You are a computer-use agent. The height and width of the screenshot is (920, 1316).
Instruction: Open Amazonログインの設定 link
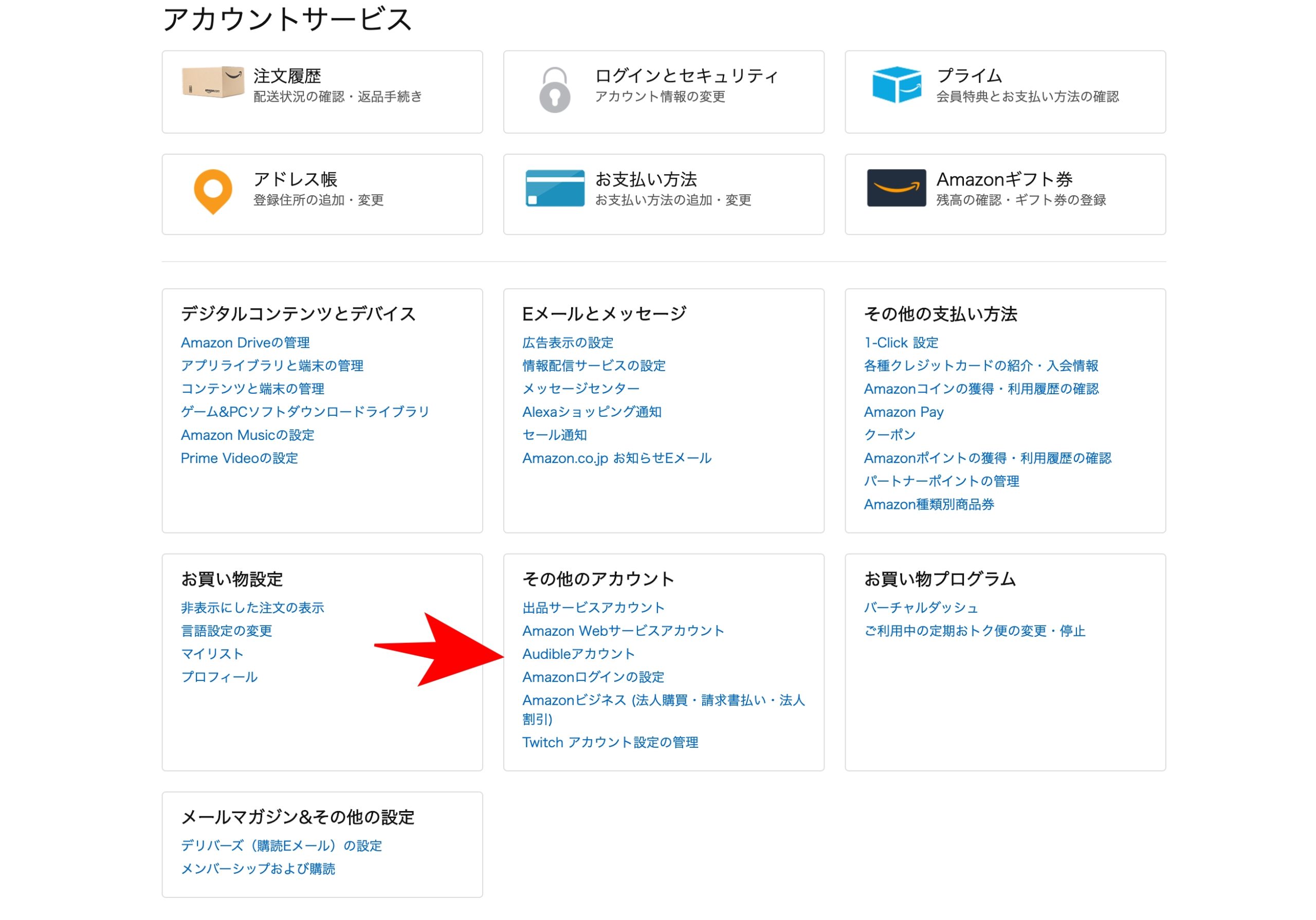click(593, 677)
